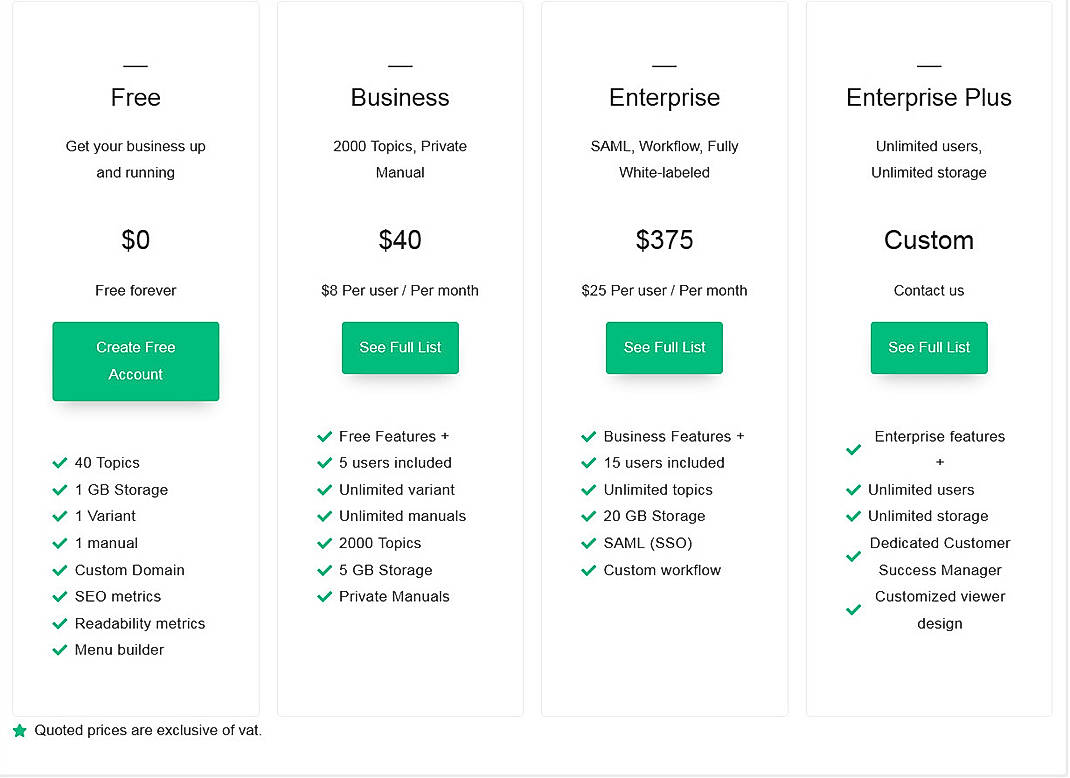The height and width of the screenshot is (778, 1070).
Task: Click the Contact us text under Custom
Action: click(x=928, y=291)
